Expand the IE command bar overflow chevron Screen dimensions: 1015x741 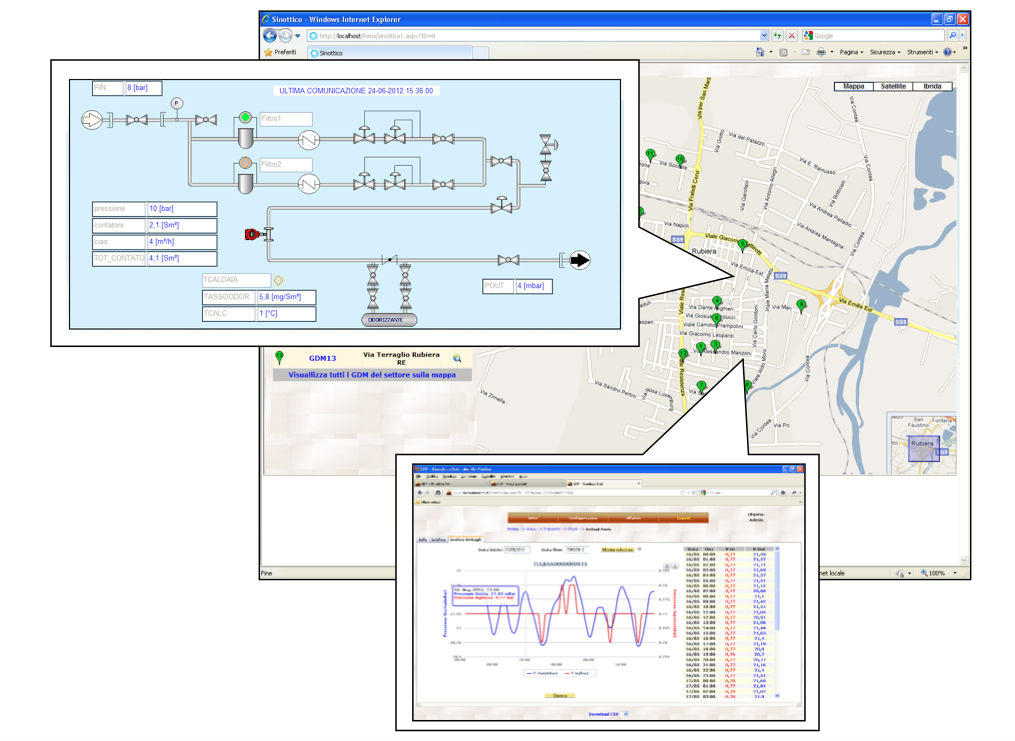point(965,49)
